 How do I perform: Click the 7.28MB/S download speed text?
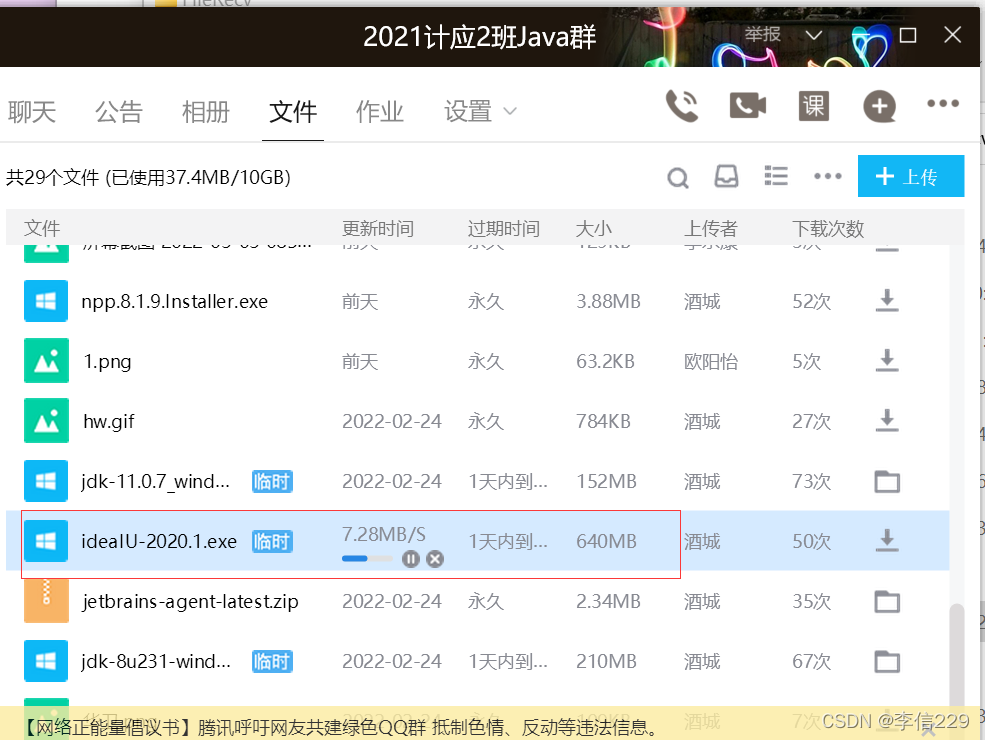[384, 535]
